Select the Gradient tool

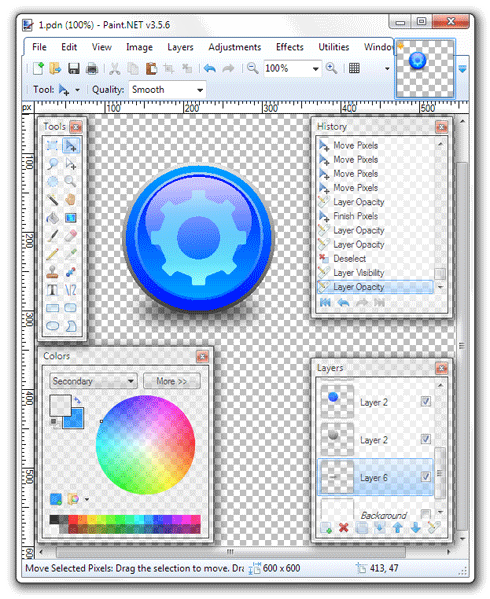tap(71, 218)
